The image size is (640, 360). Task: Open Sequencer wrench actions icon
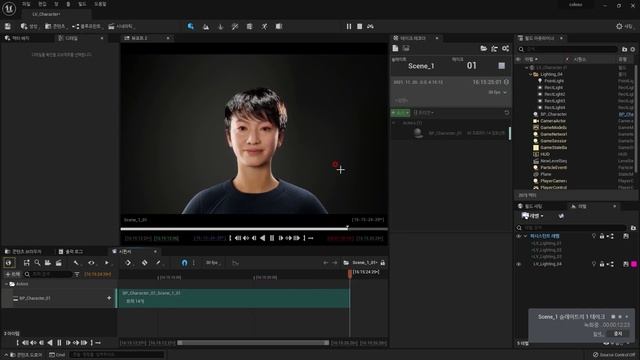(x=76, y=263)
